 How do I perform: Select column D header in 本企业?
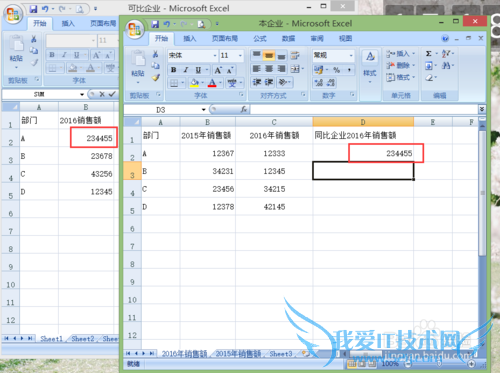click(363, 122)
